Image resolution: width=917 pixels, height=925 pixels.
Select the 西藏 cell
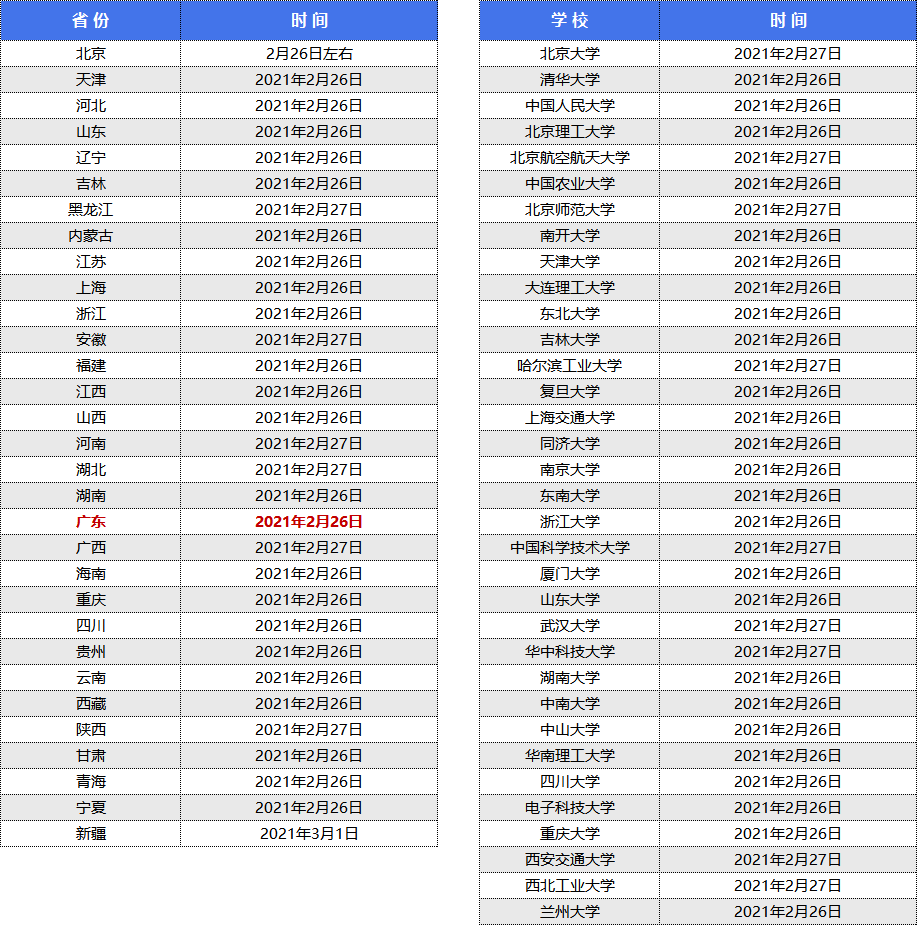coord(90,703)
